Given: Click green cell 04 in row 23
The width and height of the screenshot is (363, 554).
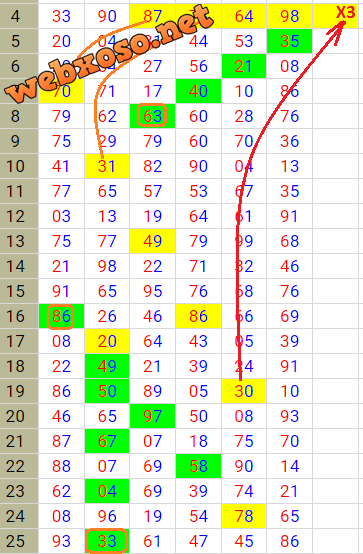Looking at the screenshot, I should [107, 491].
